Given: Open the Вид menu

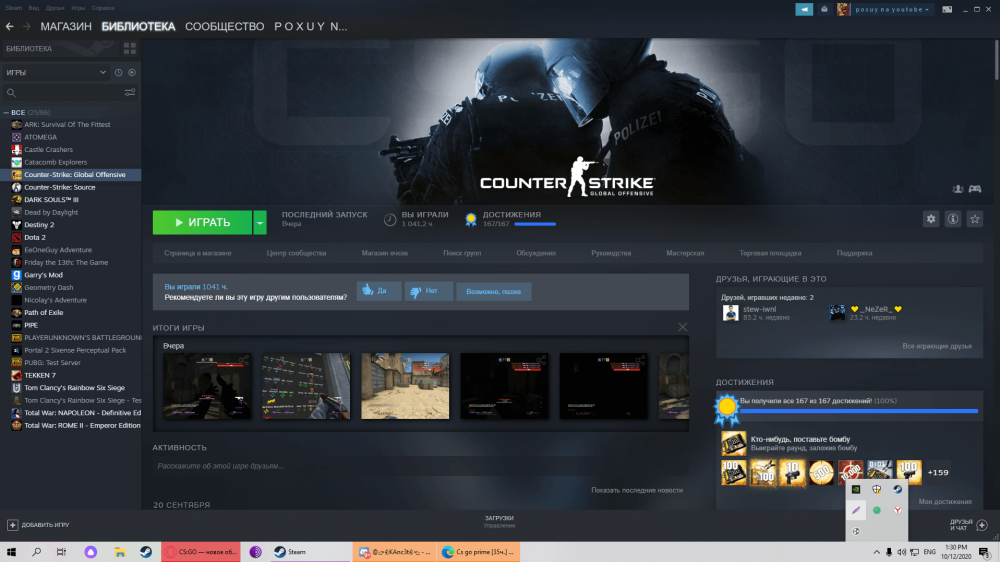Looking at the screenshot, I should (x=34, y=8).
